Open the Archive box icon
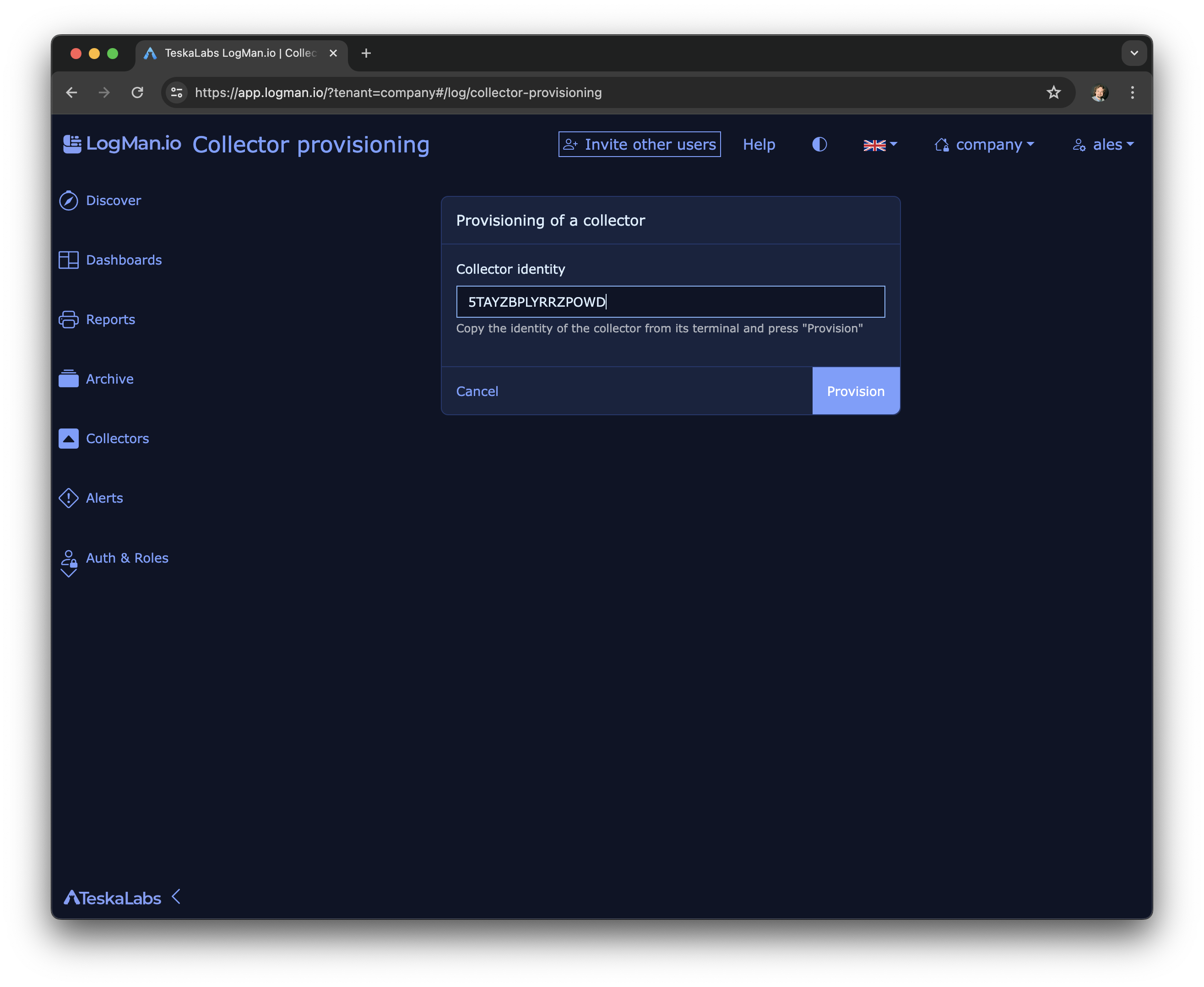 pos(68,379)
